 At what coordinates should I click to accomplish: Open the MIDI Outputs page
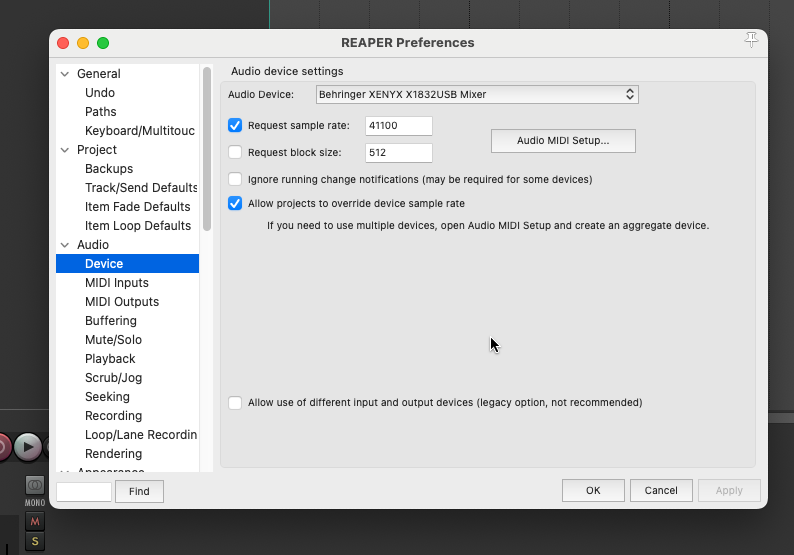(x=122, y=302)
